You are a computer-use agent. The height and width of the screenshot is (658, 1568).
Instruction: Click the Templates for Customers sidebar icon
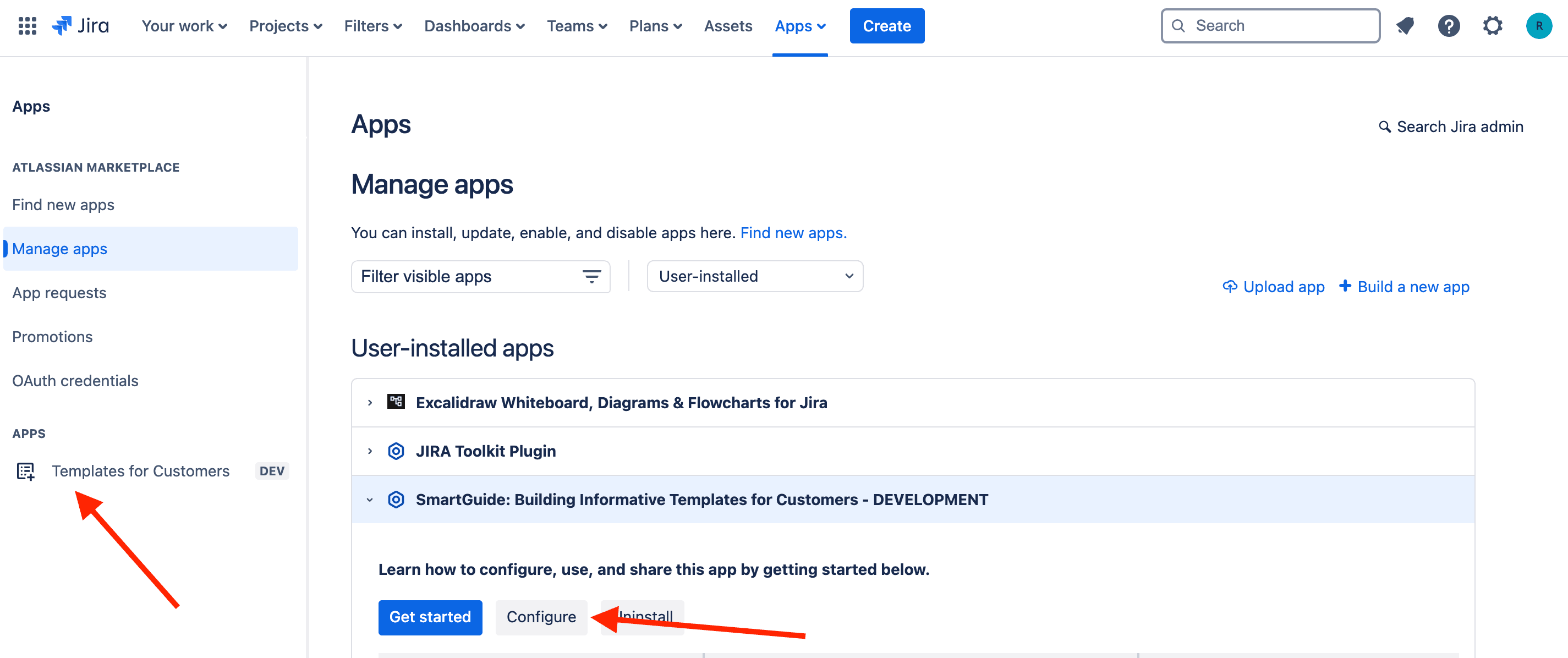tap(25, 470)
